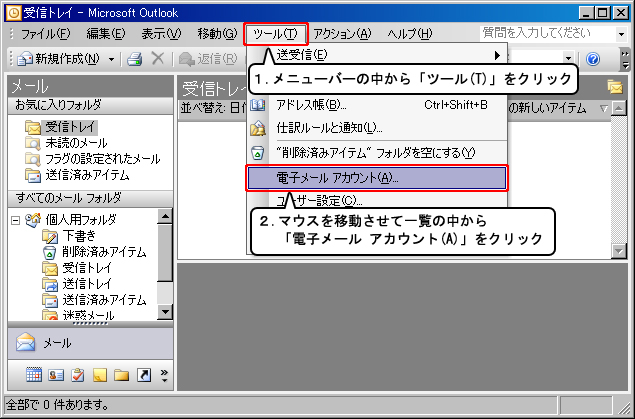Click the Outlook clock icon in the title bar
The width and height of the screenshot is (635, 419).
click(x=13, y=13)
